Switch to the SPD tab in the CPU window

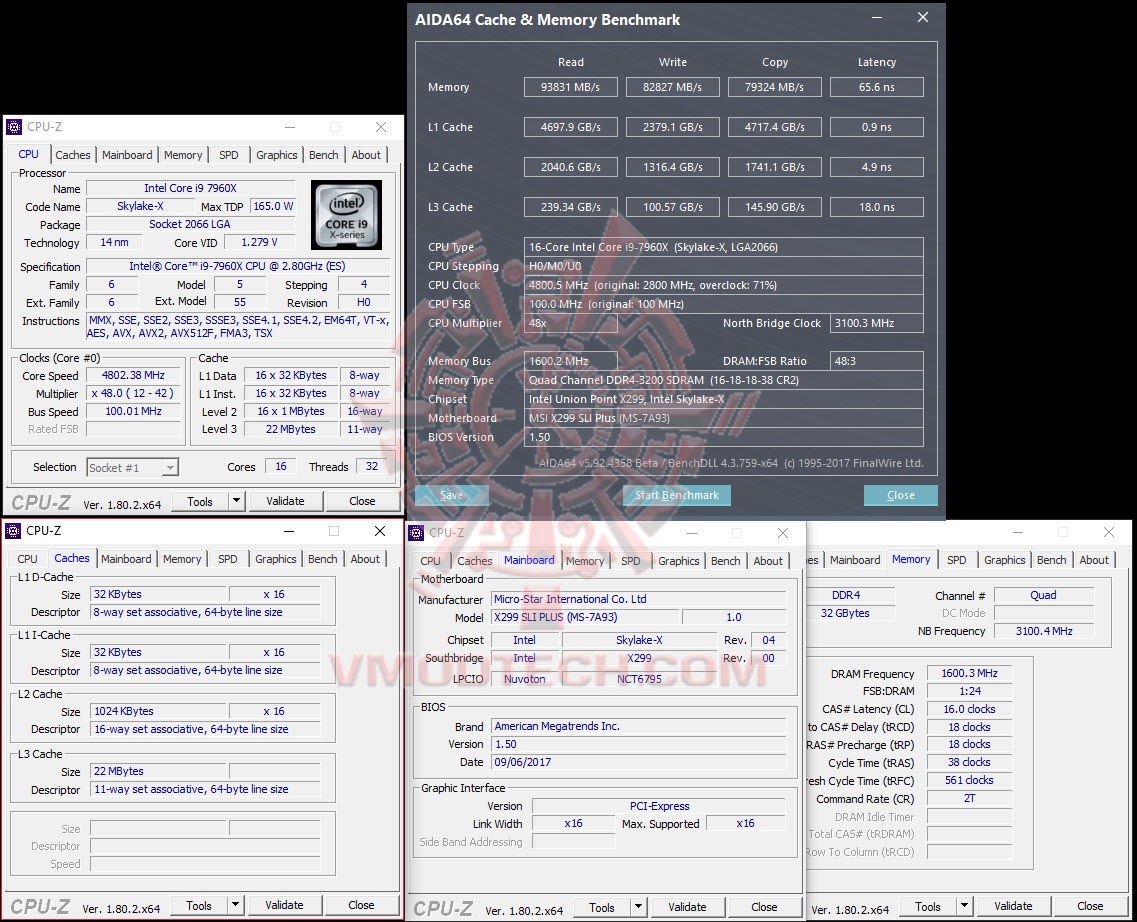coord(228,154)
